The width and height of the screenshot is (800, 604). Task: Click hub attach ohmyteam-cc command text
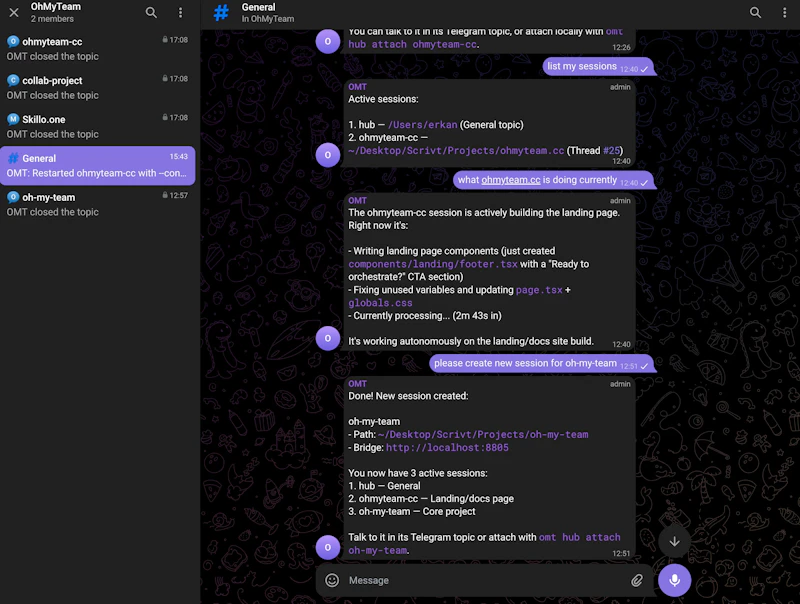[x=413, y=44]
